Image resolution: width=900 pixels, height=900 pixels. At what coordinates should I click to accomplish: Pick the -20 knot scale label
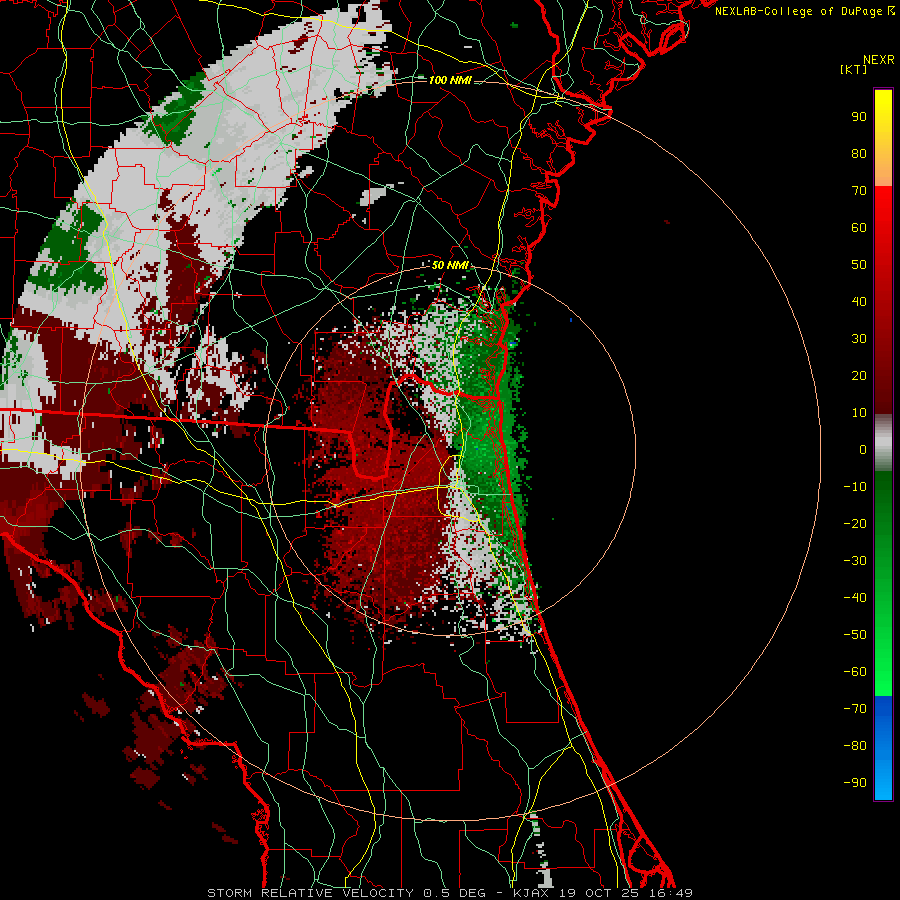point(855,523)
